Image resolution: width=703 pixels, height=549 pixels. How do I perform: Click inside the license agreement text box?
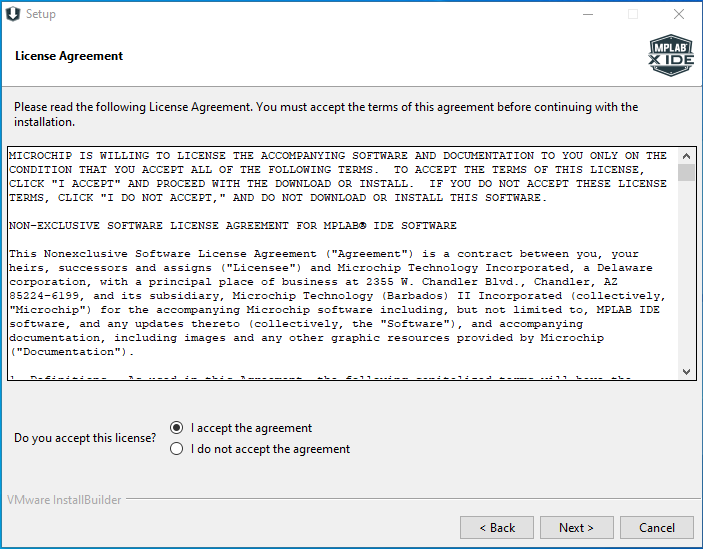[x=343, y=264]
